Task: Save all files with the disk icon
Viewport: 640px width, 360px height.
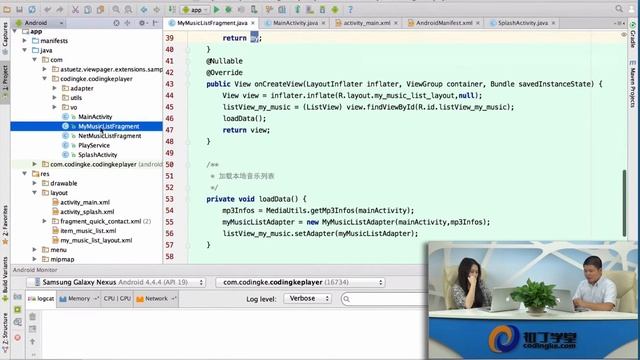Action: pyautogui.click(x=19, y=9)
